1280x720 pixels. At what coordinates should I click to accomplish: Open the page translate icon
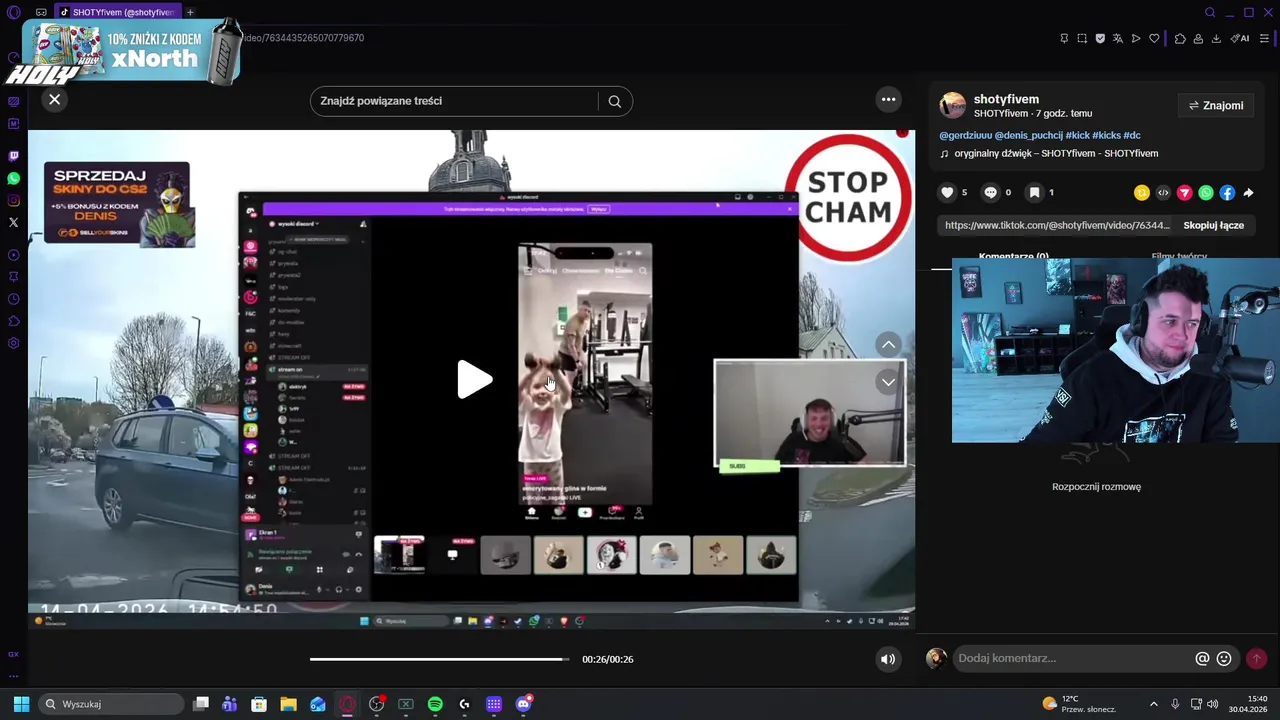(x=1118, y=38)
